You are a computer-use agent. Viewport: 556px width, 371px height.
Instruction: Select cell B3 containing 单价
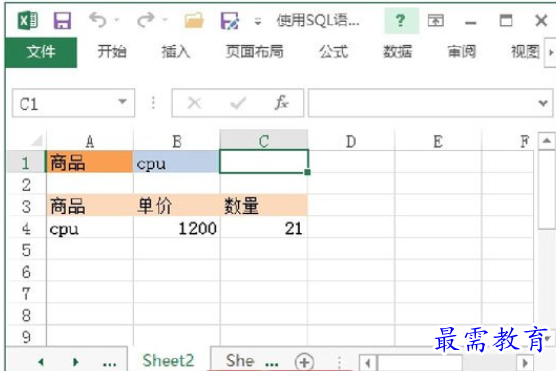177,205
